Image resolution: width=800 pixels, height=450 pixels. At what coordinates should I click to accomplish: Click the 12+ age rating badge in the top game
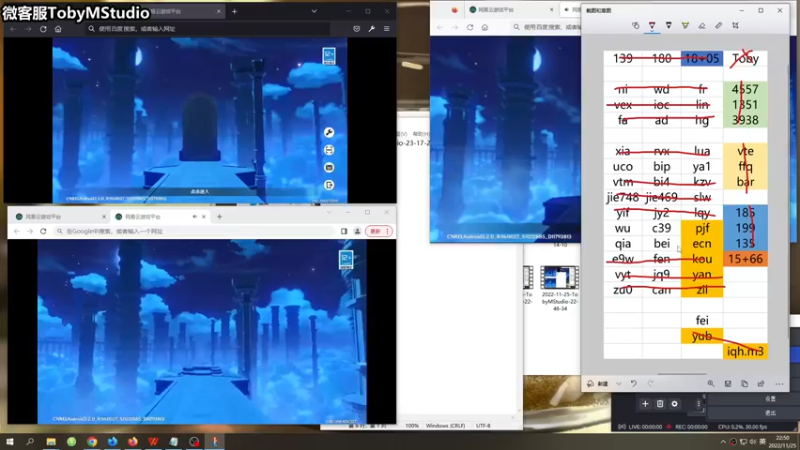pyautogui.click(x=329, y=56)
